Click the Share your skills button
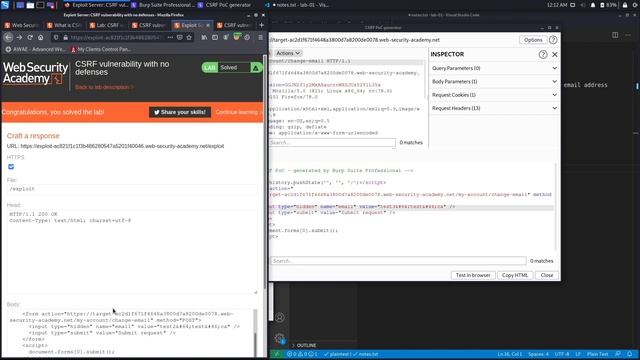640x360 pixels. [180, 112]
